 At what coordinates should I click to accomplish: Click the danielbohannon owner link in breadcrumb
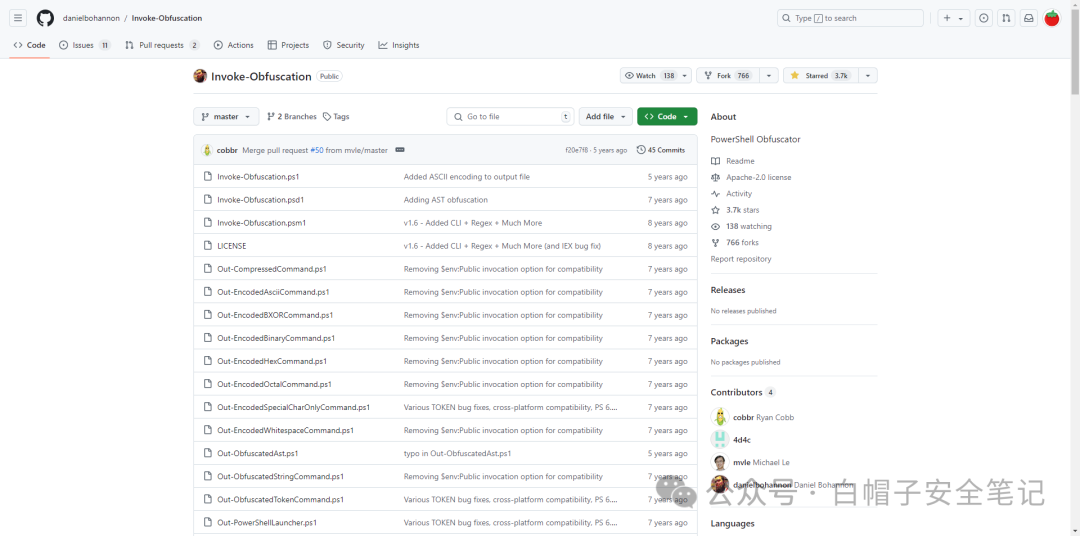point(90,19)
